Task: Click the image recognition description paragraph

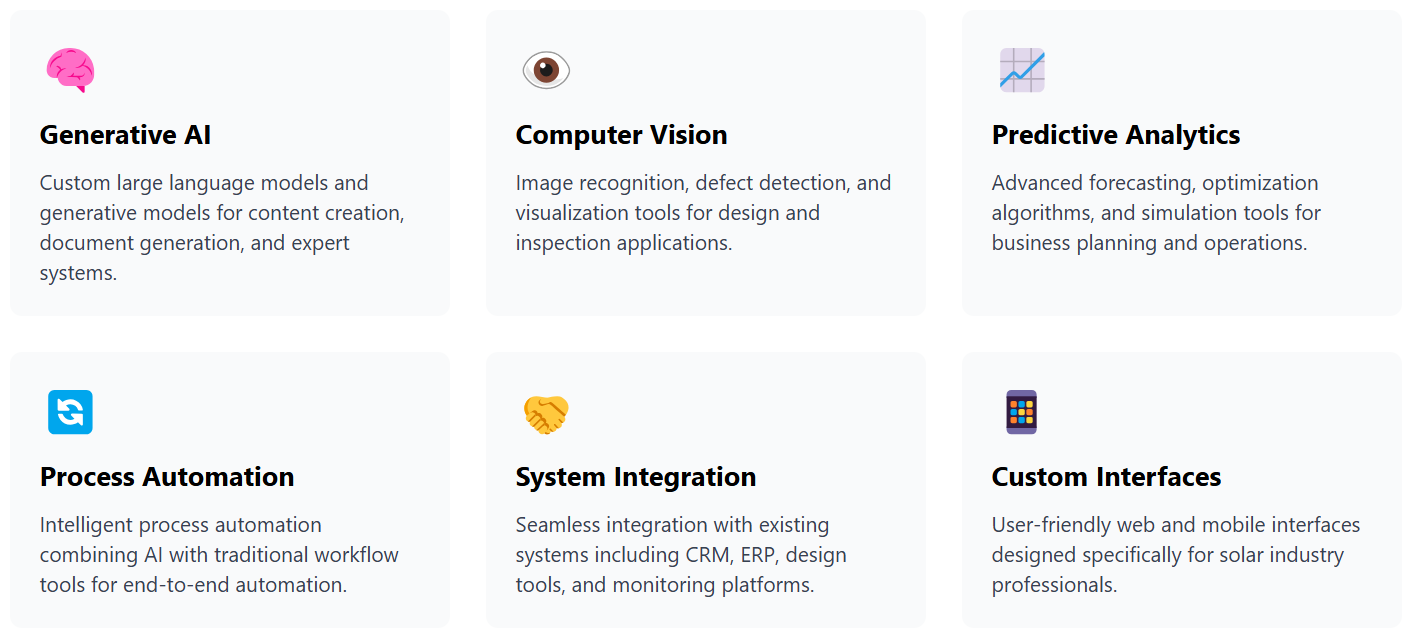Action: coord(704,213)
